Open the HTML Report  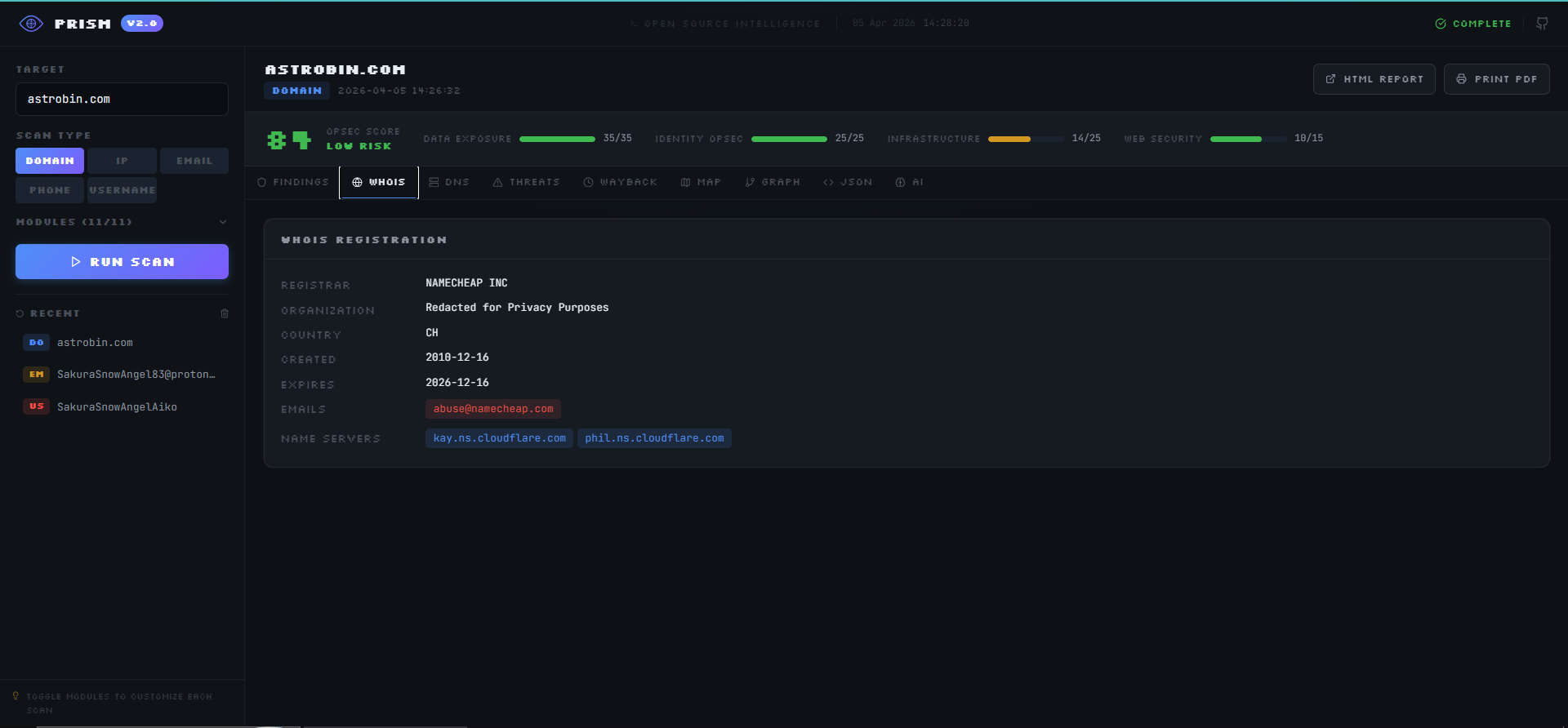click(x=1374, y=79)
